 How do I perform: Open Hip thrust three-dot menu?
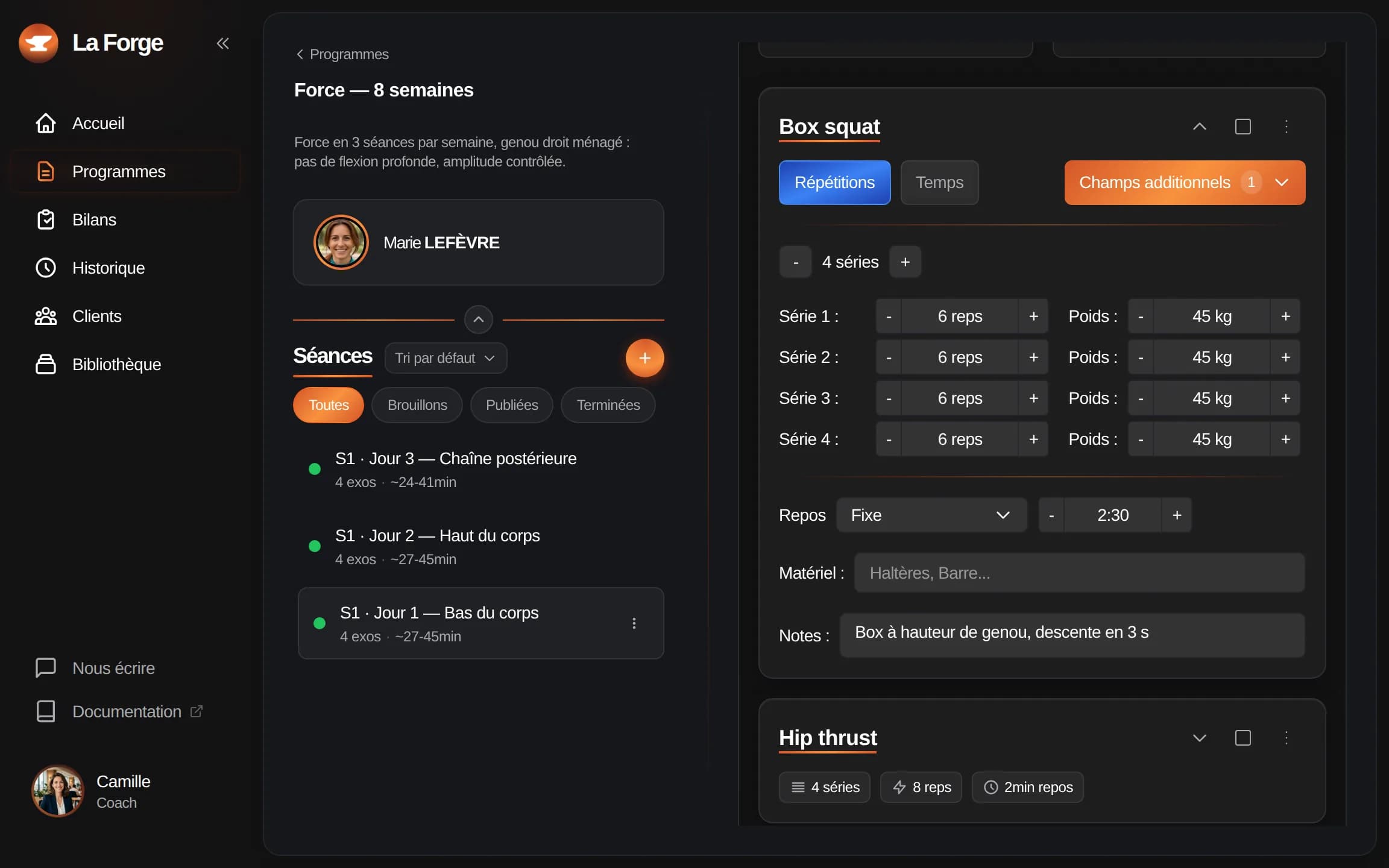click(1287, 738)
